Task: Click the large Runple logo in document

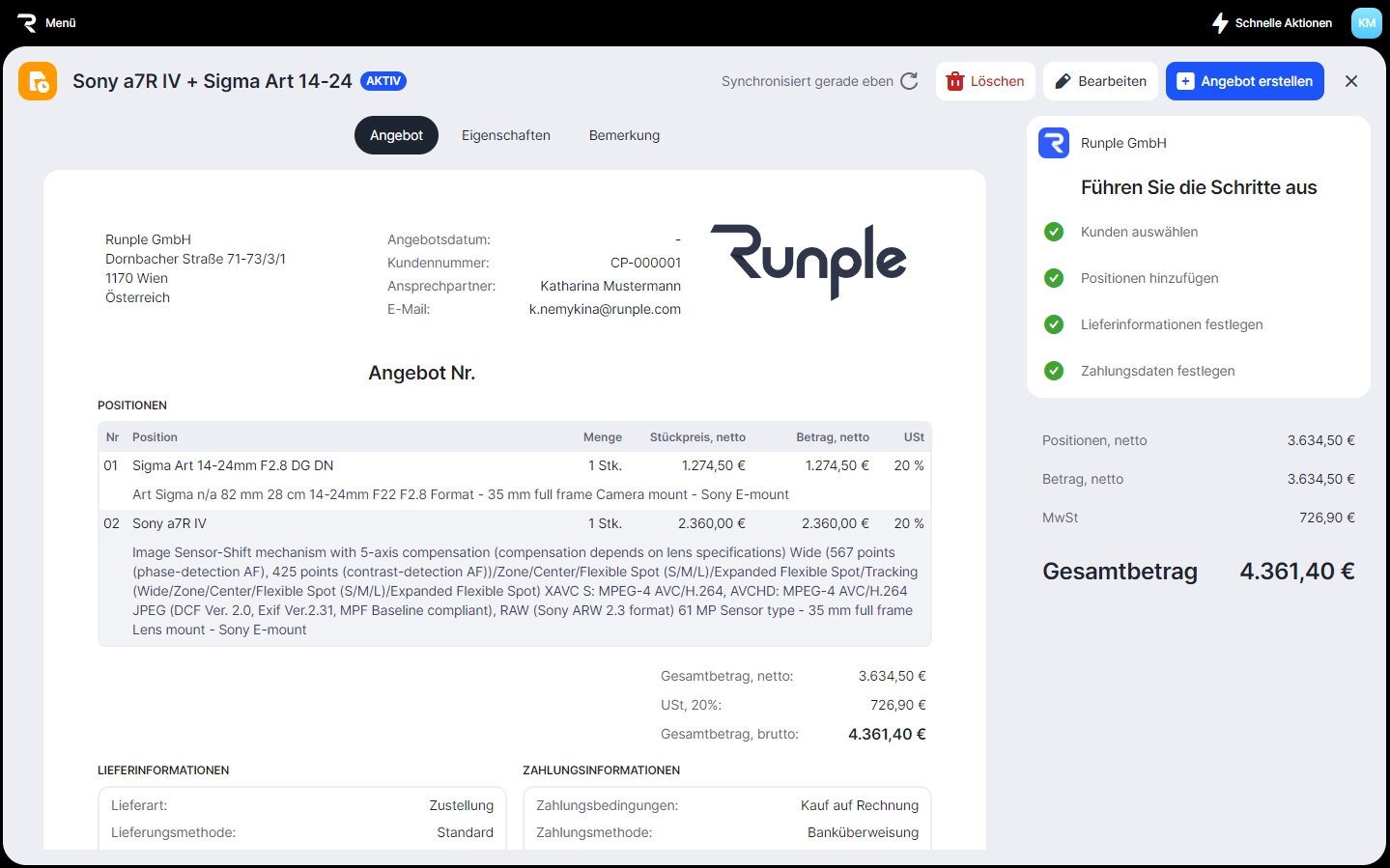Action: click(x=808, y=261)
